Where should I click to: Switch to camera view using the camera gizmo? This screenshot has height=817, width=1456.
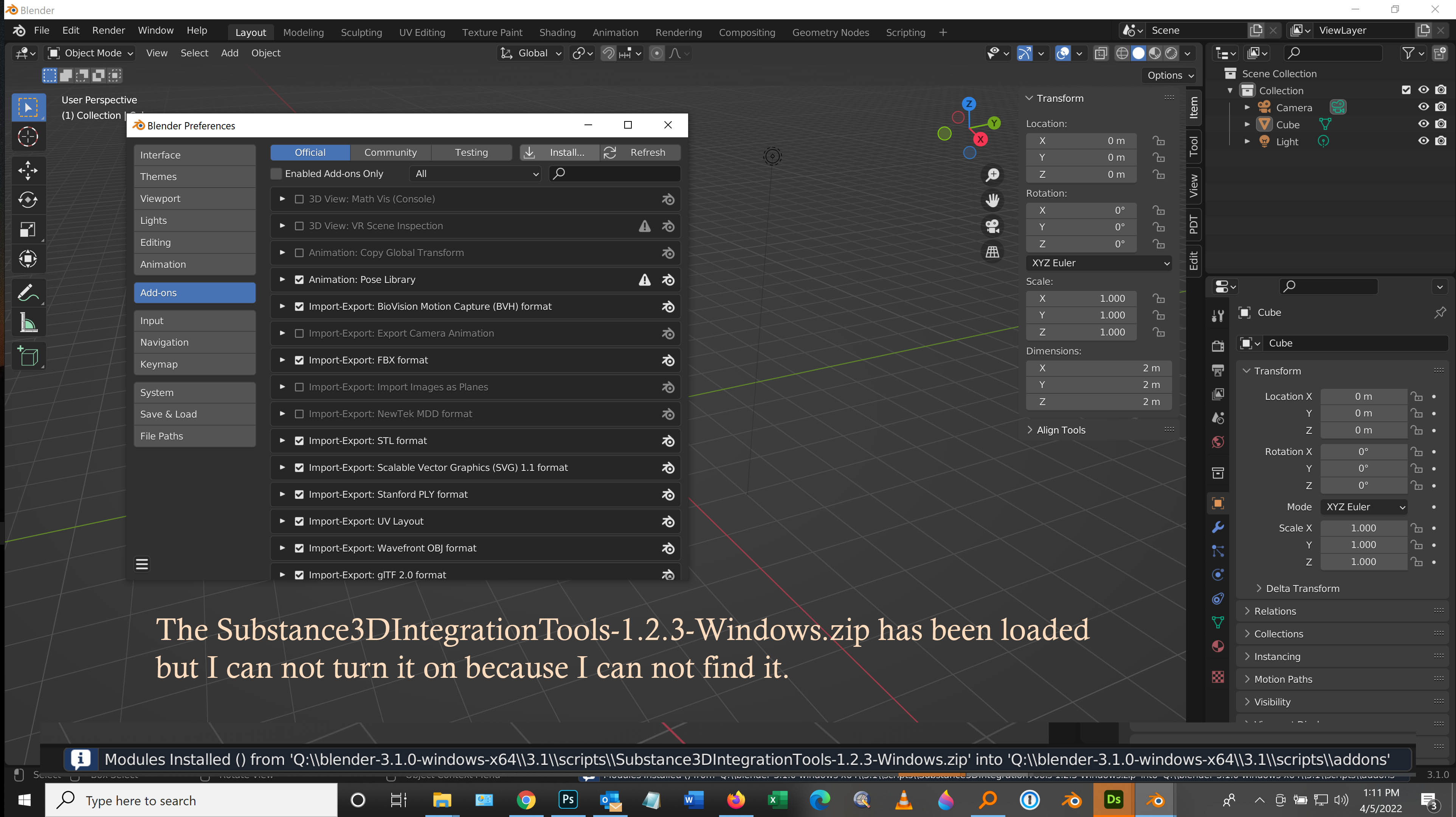992,226
